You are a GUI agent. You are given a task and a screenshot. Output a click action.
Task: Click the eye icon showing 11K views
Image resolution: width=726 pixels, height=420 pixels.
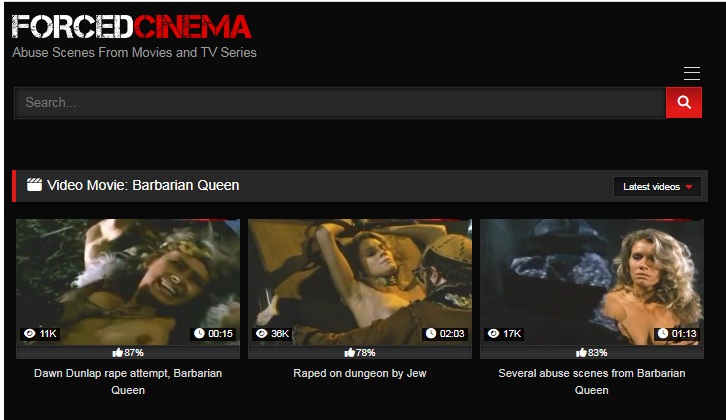tap(30, 333)
